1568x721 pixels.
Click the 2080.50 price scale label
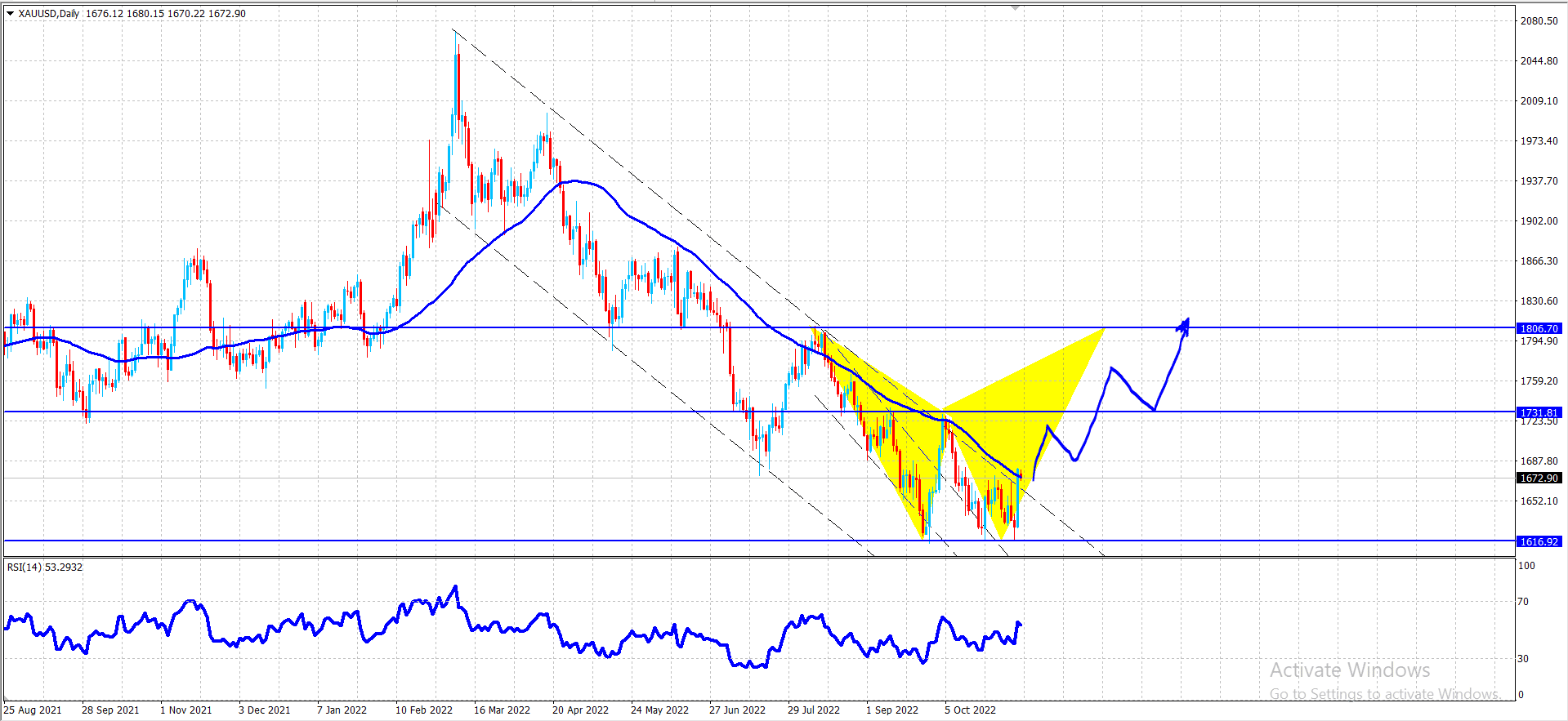tap(1539, 21)
